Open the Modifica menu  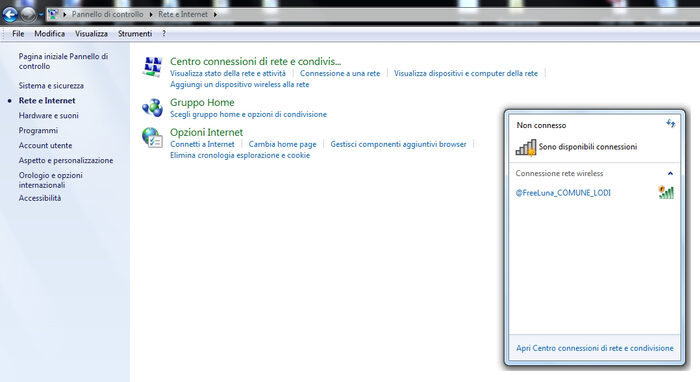click(x=50, y=33)
